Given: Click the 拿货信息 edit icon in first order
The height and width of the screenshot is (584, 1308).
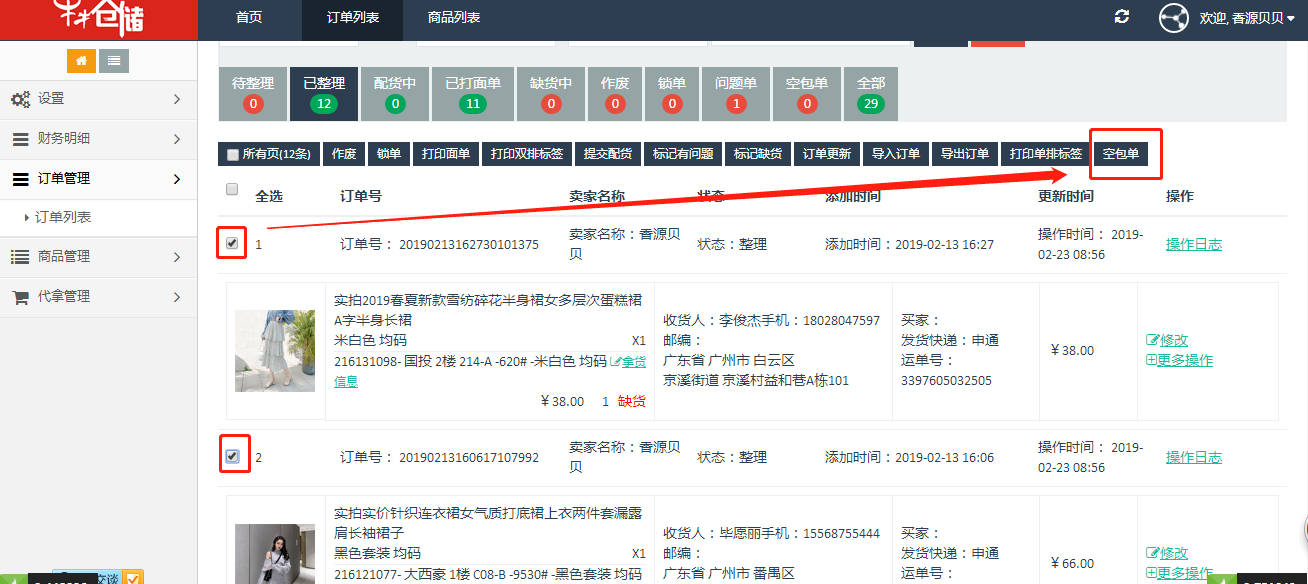Looking at the screenshot, I should click(615, 361).
